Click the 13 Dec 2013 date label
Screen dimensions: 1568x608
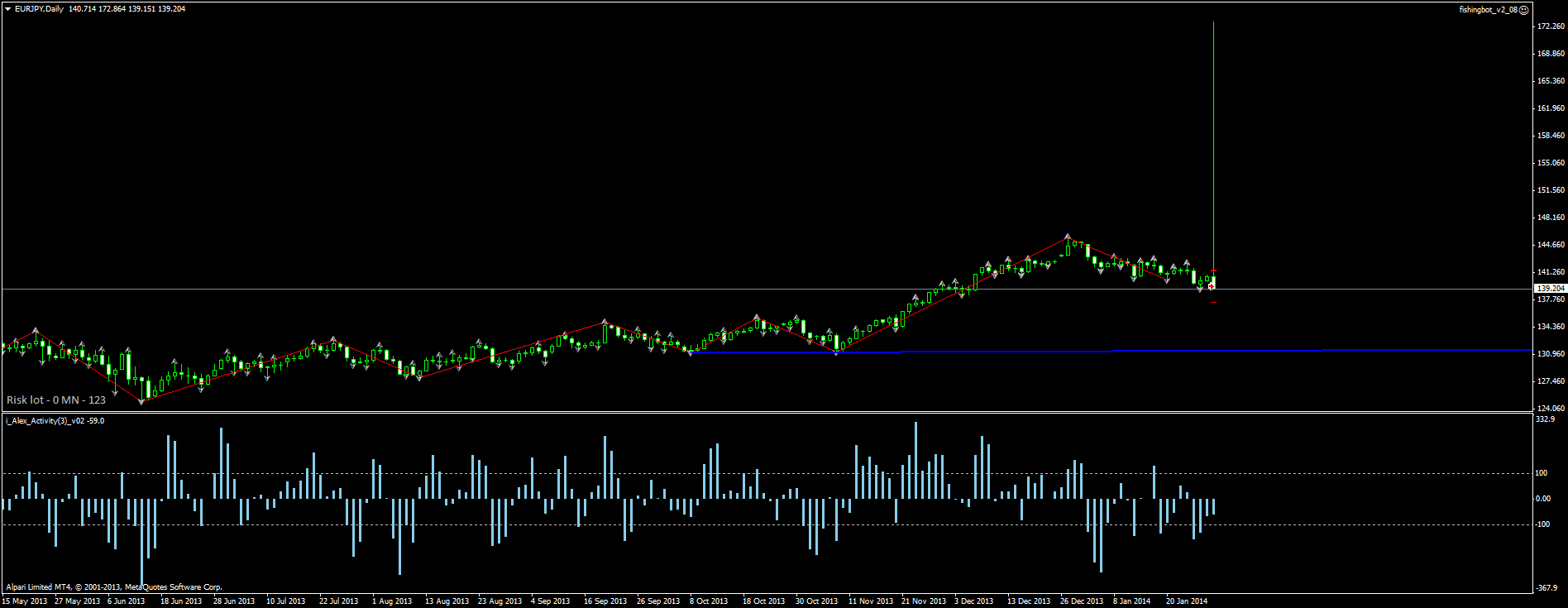pyautogui.click(x=1029, y=601)
